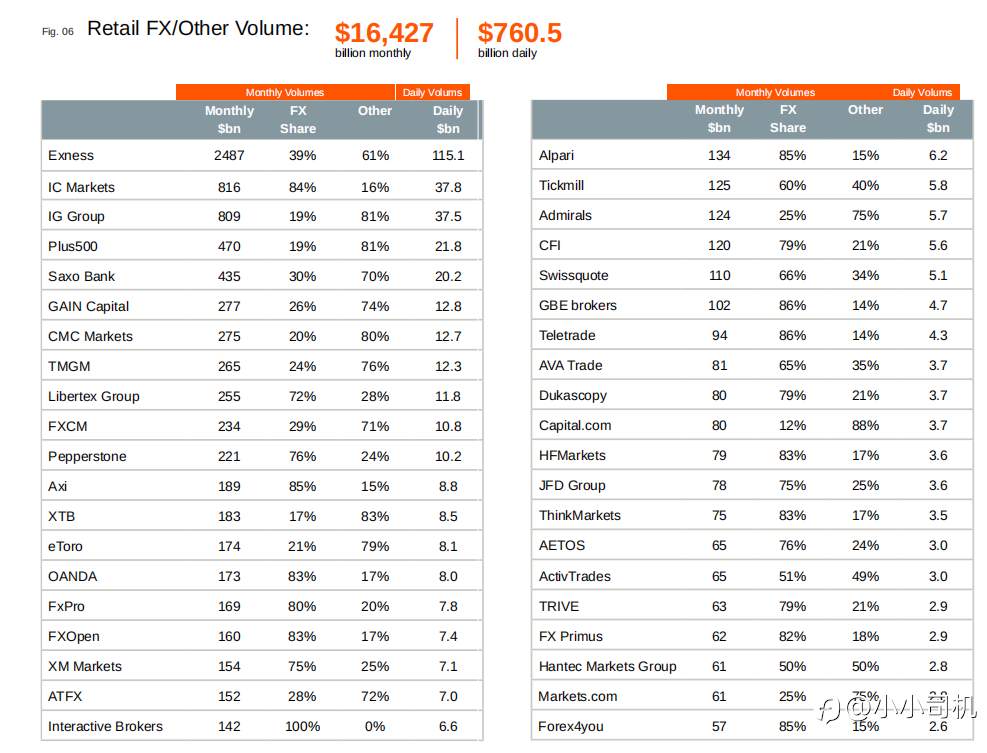Click the Saxo Bank row label
987x753 pixels.
click(x=81, y=276)
